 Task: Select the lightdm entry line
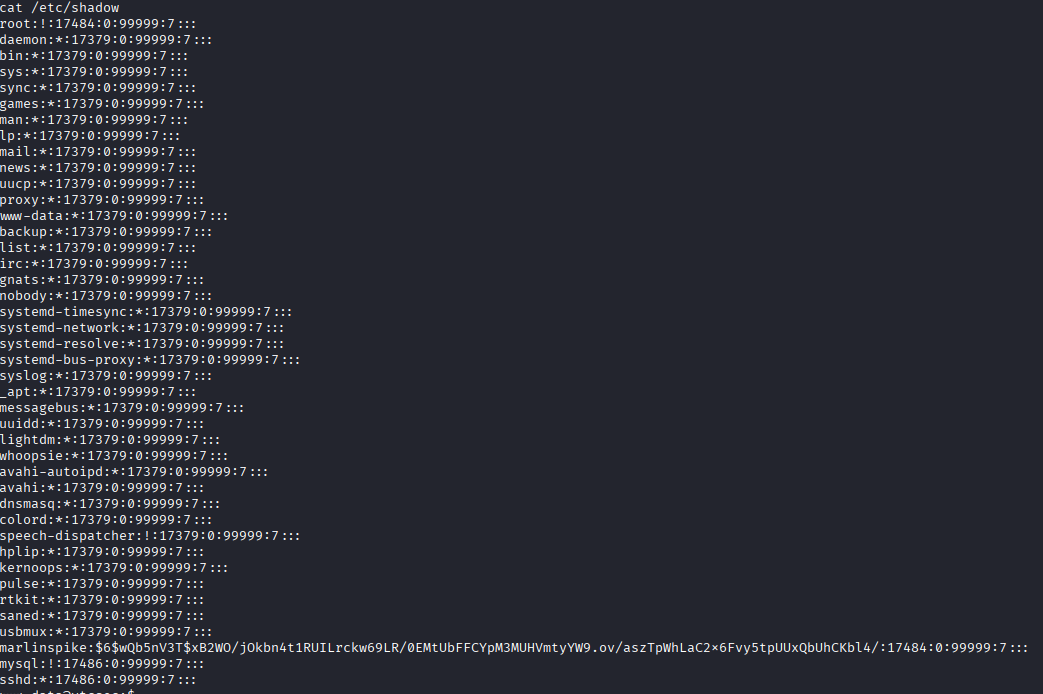(110, 440)
